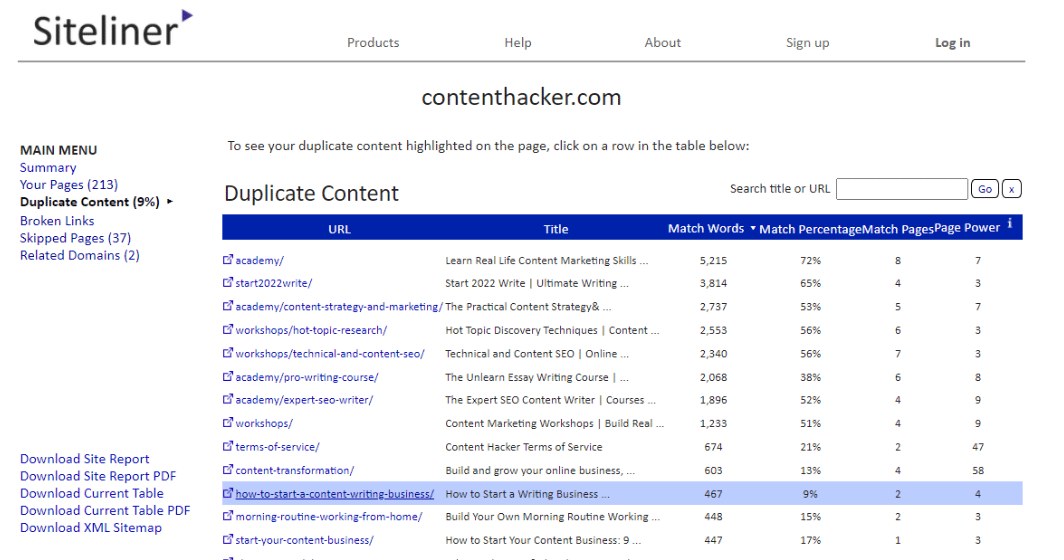Click the Page Power info icon
This screenshot has width=1064, height=560.
click(1010, 223)
